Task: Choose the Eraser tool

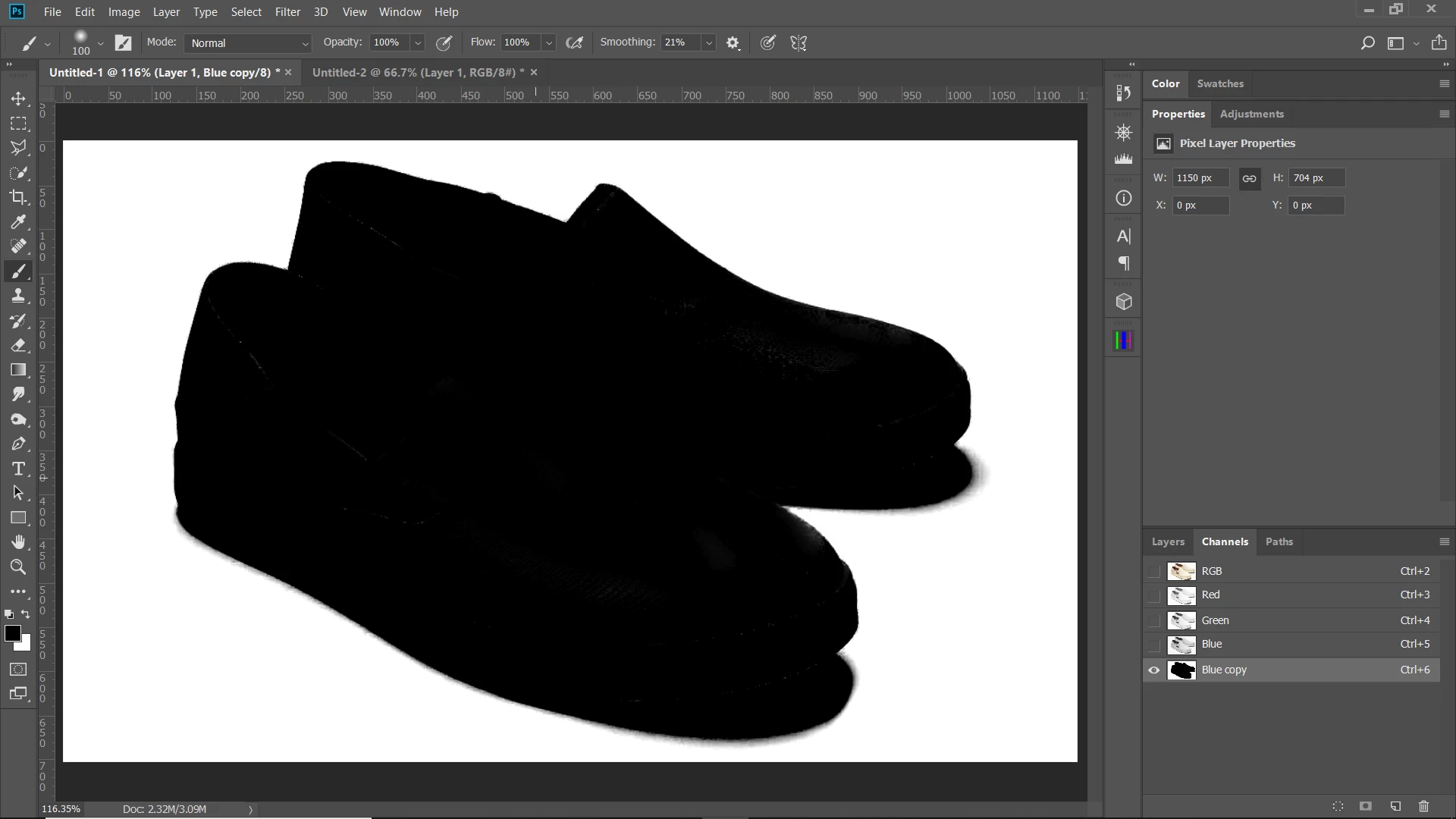Action: 18,345
